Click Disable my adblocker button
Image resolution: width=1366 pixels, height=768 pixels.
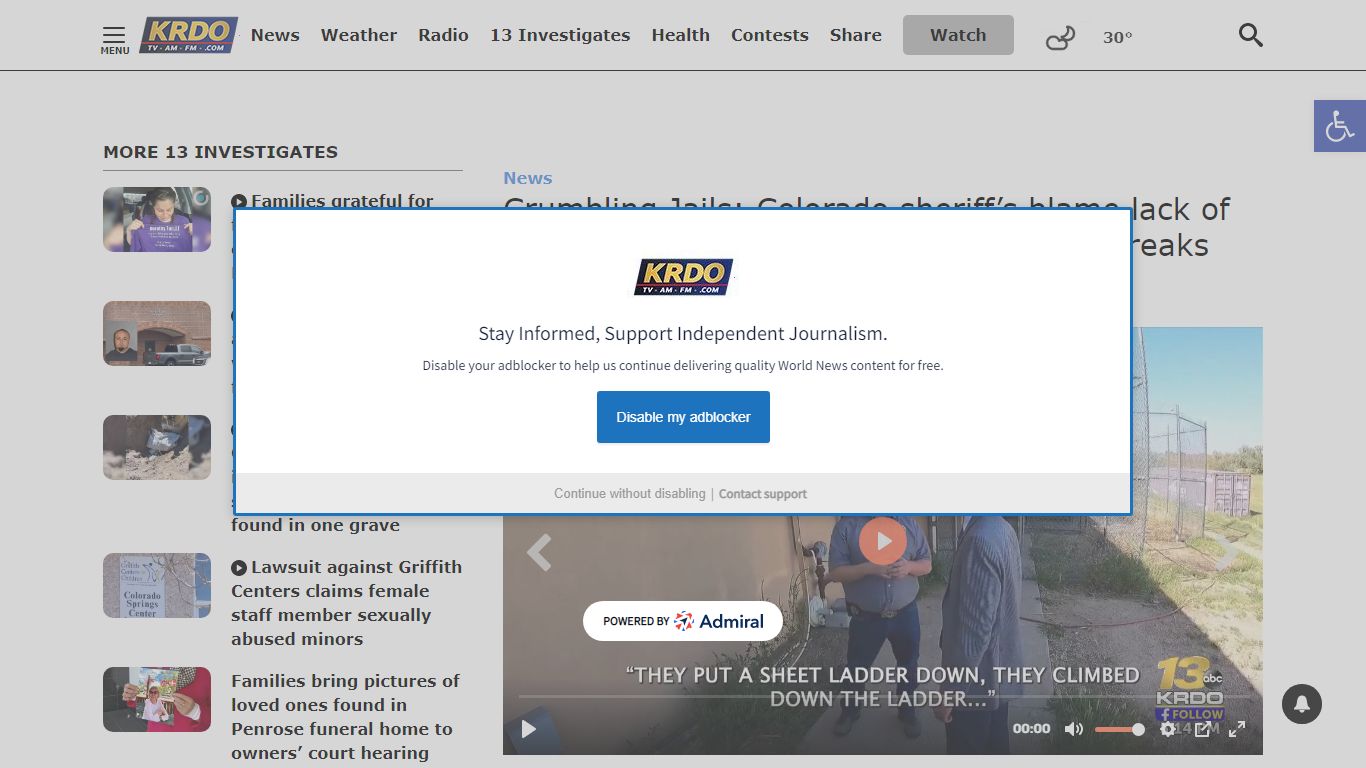pos(683,417)
